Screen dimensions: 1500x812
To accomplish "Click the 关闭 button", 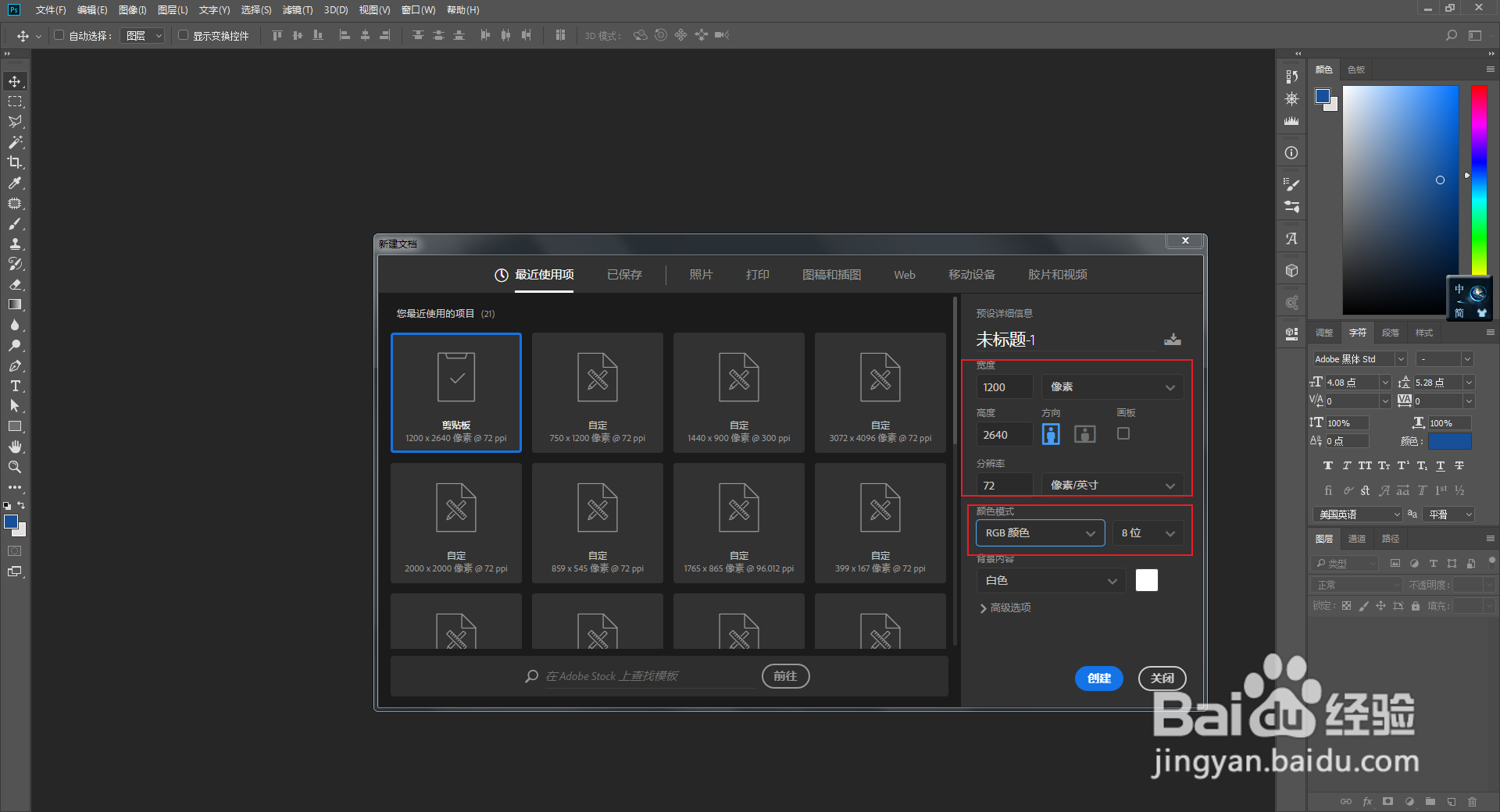I will [1162, 678].
